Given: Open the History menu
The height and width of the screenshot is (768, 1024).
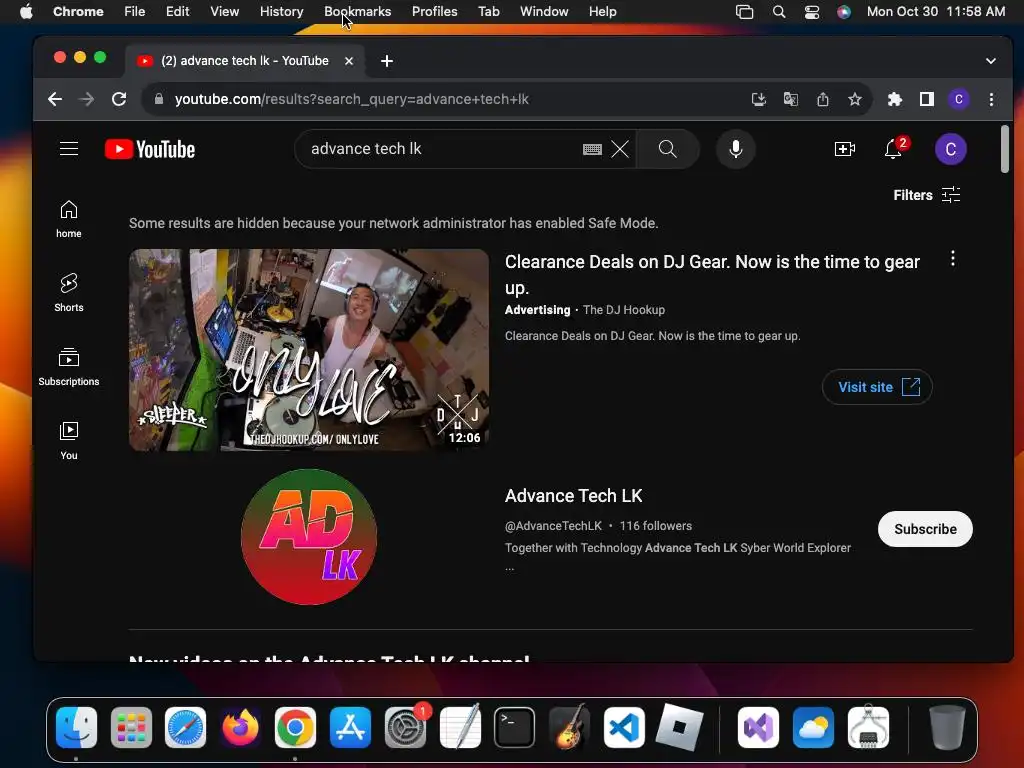Looking at the screenshot, I should 281,12.
